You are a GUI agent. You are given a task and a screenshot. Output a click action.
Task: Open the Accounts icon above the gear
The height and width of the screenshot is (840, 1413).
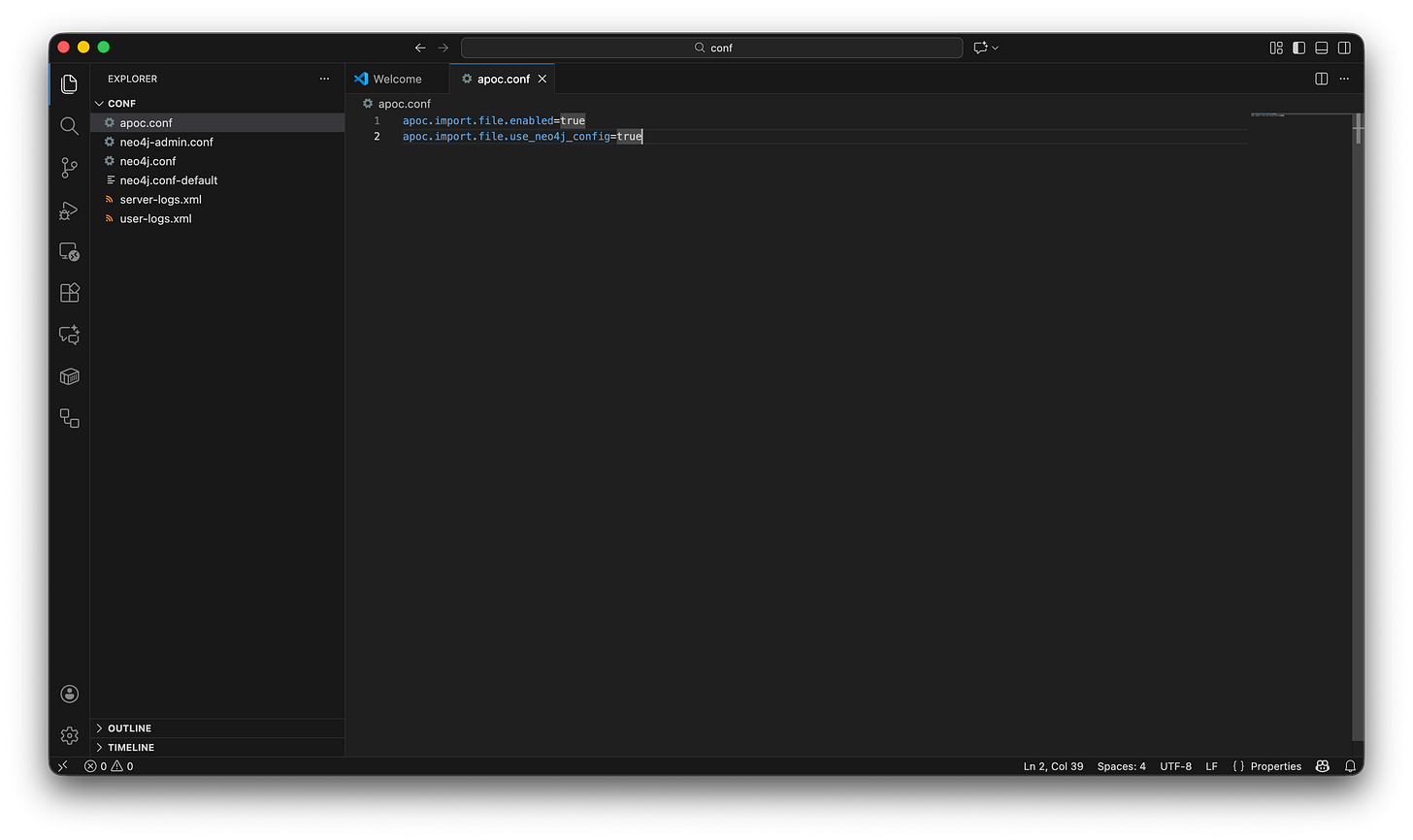tap(69, 694)
